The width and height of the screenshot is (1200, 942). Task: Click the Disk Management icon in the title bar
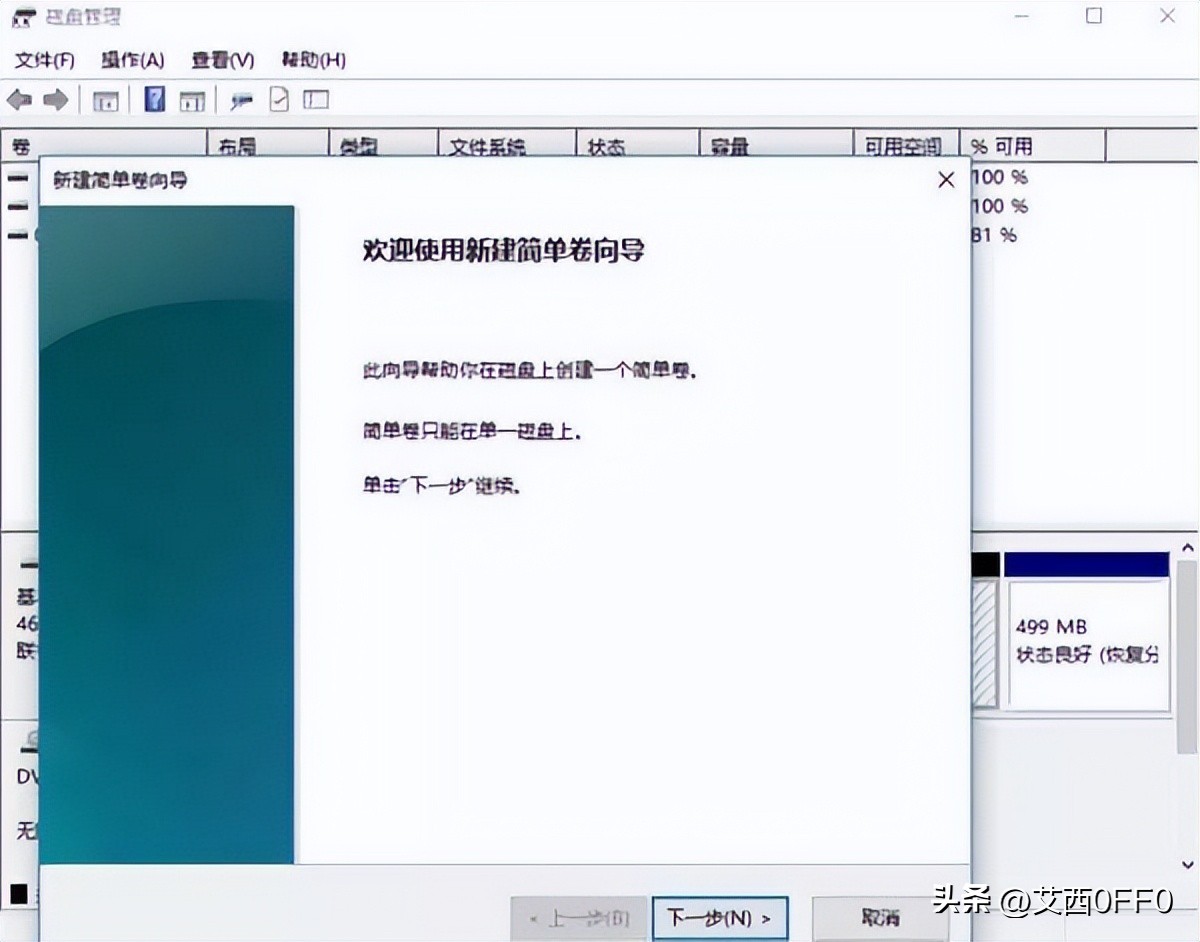(x=21, y=16)
